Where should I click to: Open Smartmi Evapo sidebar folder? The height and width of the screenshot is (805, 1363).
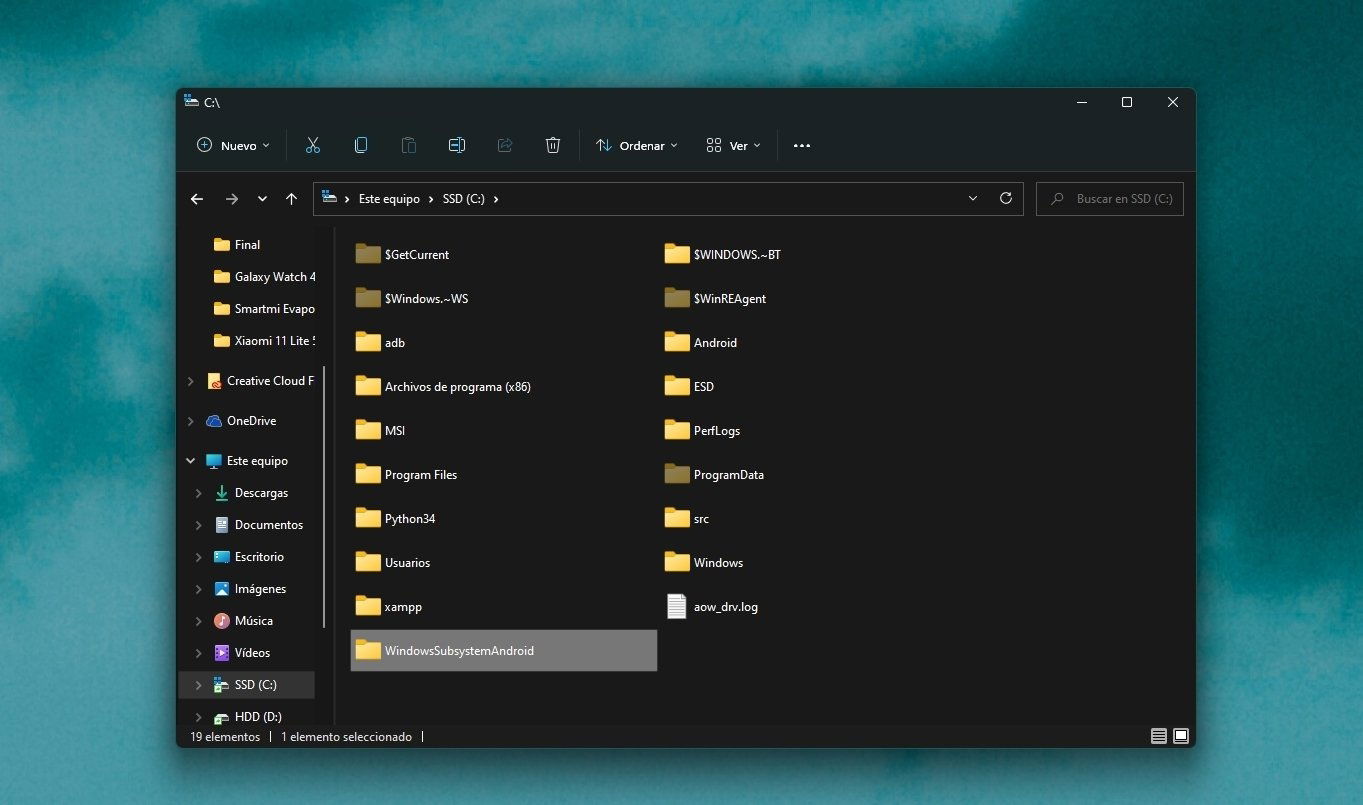(x=264, y=309)
